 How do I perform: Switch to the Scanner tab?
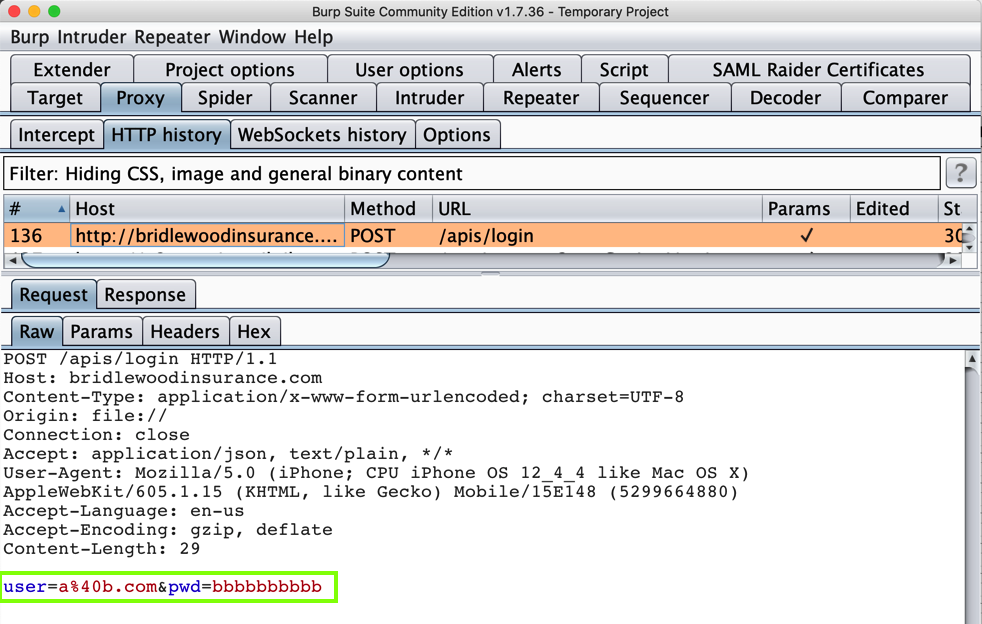point(323,98)
